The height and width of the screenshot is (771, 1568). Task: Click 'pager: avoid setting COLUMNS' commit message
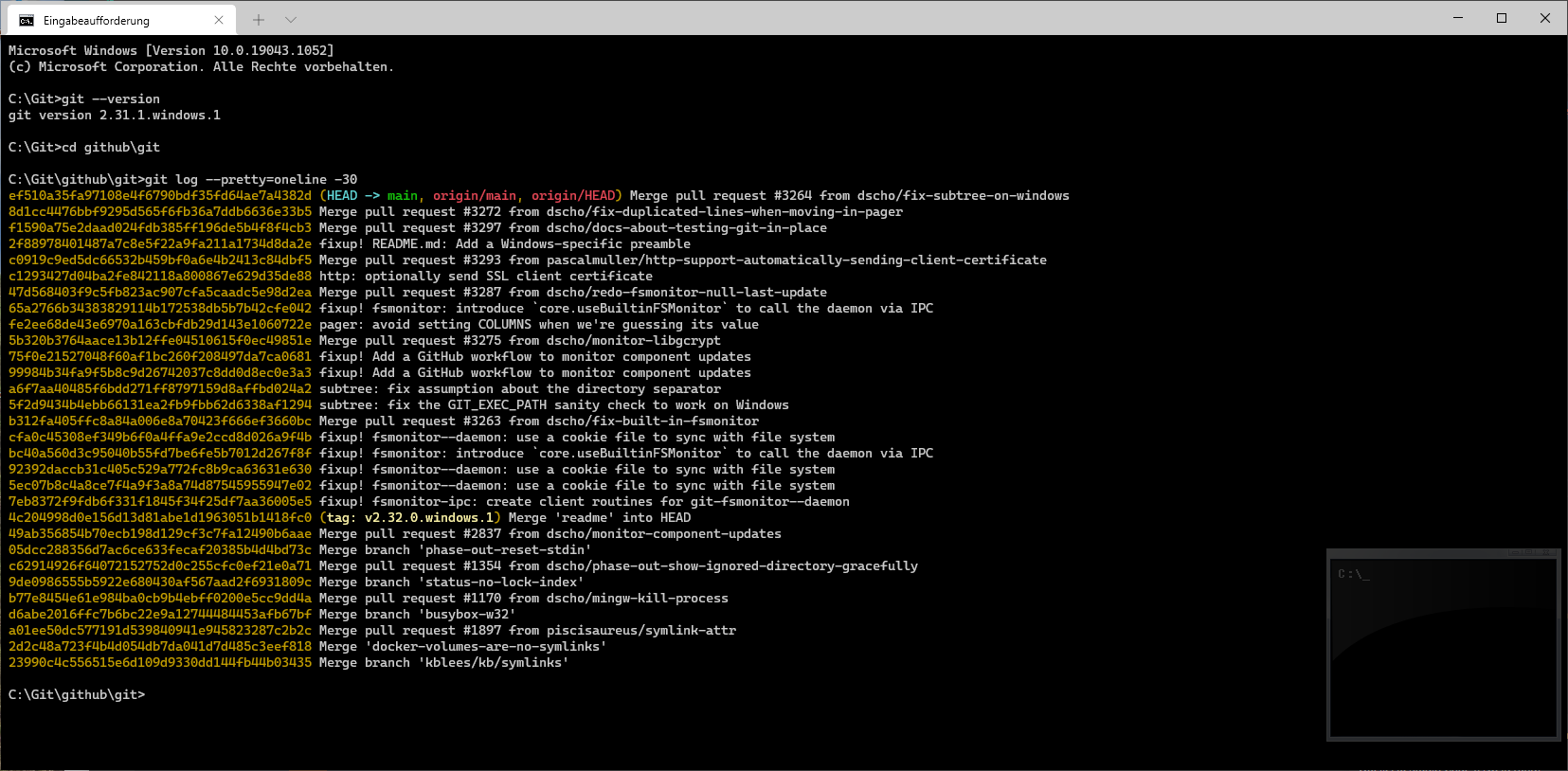click(x=539, y=325)
